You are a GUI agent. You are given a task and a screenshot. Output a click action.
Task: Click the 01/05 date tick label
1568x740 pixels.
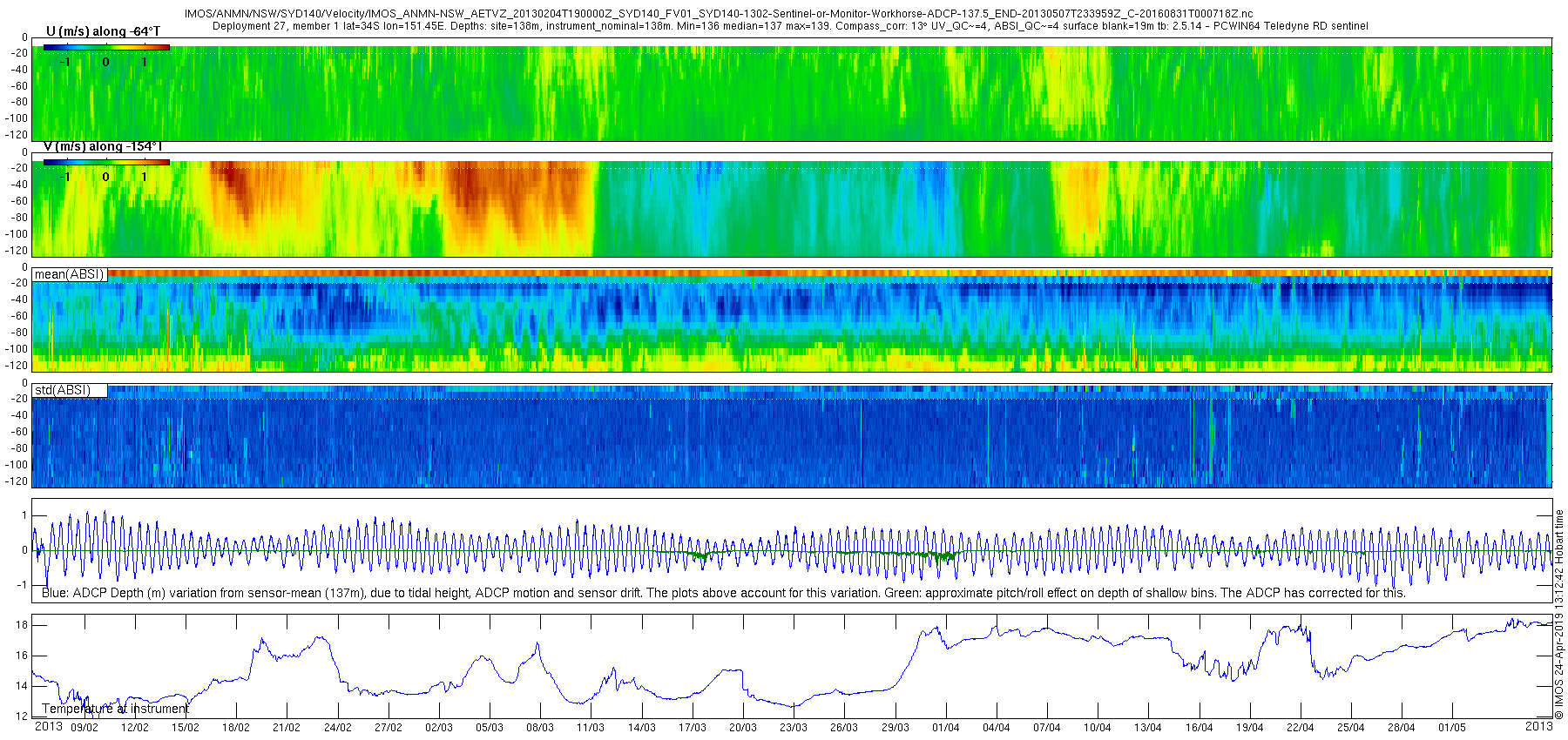1452,728
